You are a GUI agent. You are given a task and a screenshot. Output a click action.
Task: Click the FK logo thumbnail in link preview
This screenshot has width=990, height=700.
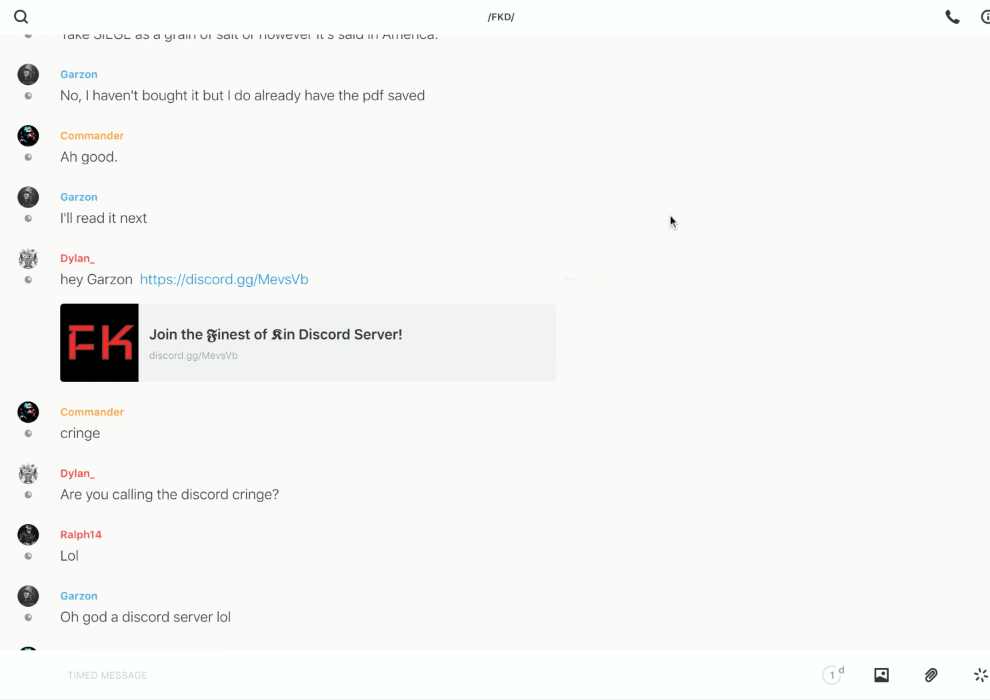coord(99,343)
